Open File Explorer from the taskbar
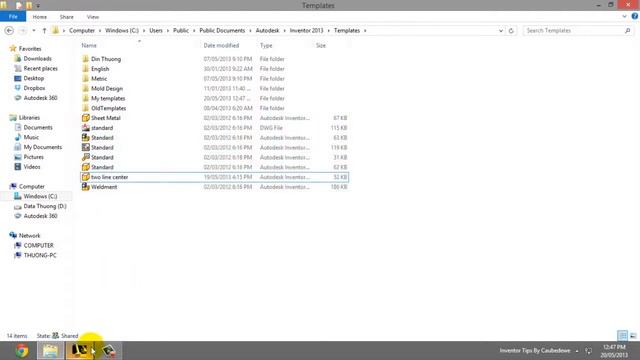640x360 pixels. point(51,351)
